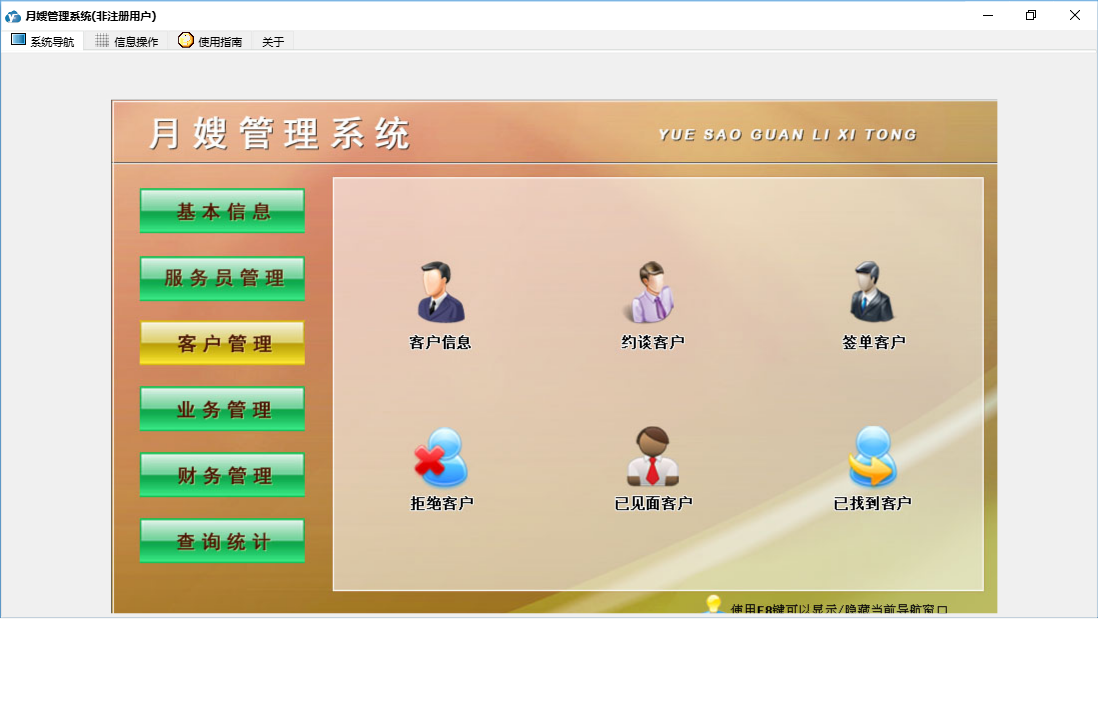Click the 客户信息 text label
Viewport: 1098px width, 713px height.
[440, 342]
